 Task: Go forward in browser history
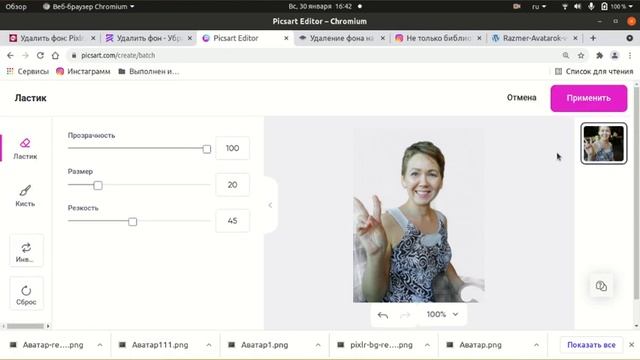(25, 55)
